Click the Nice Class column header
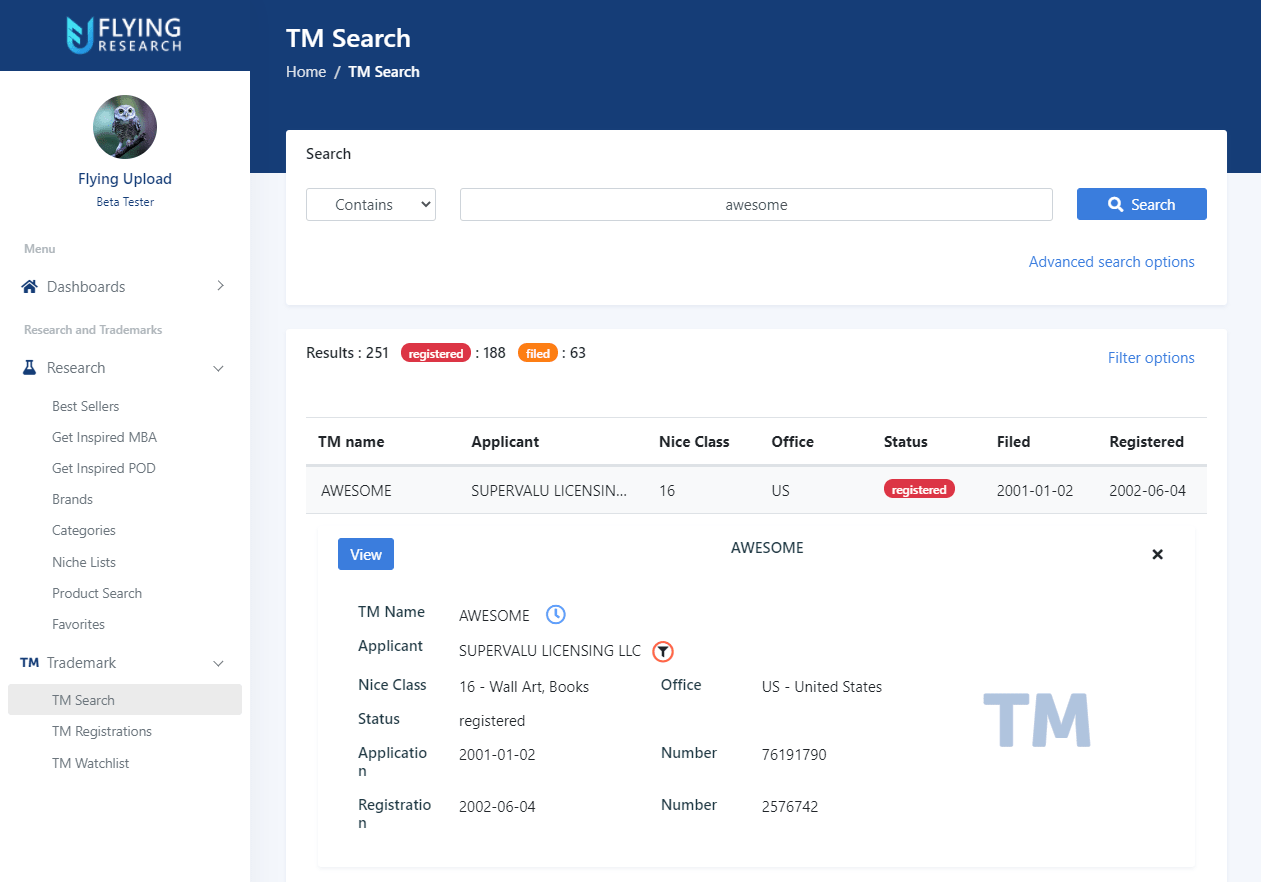This screenshot has height=882, width=1261. (x=694, y=442)
